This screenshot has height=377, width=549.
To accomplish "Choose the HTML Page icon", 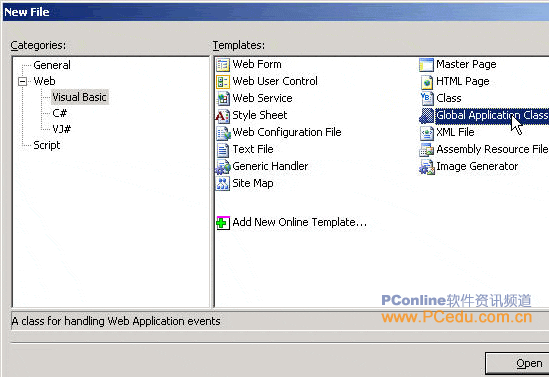I will click(x=426, y=82).
